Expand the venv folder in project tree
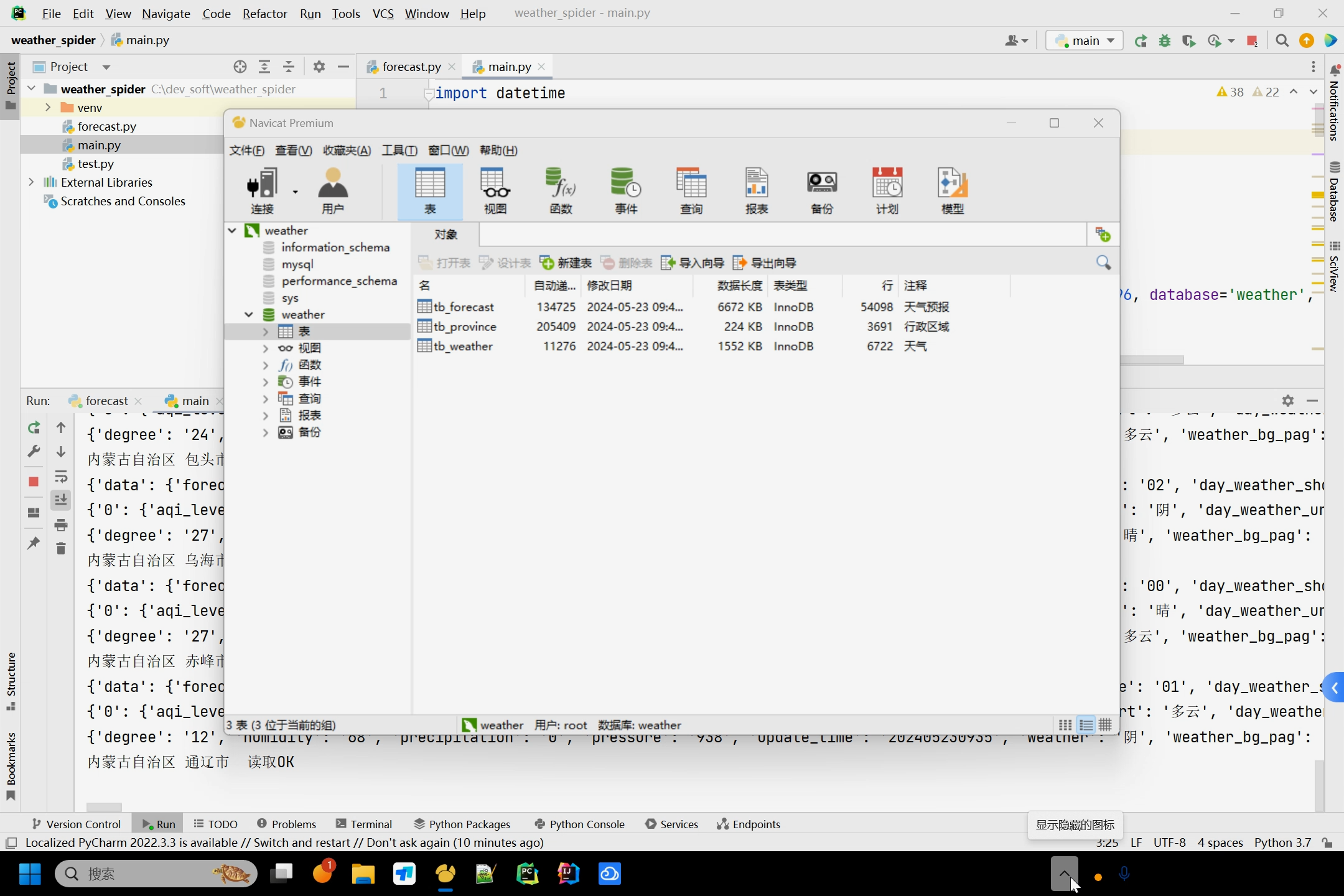The width and height of the screenshot is (1344, 896). pos(48,108)
